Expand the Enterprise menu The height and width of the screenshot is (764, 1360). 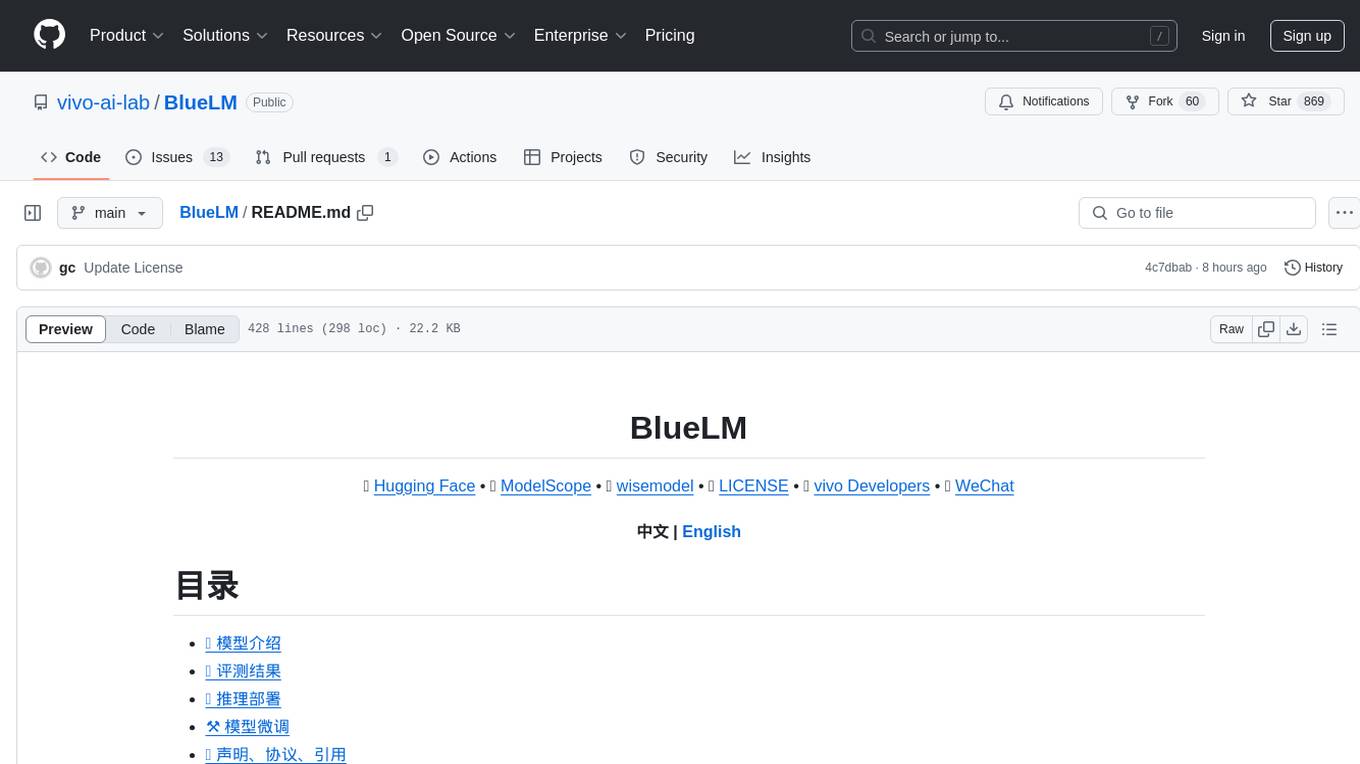click(580, 35)
